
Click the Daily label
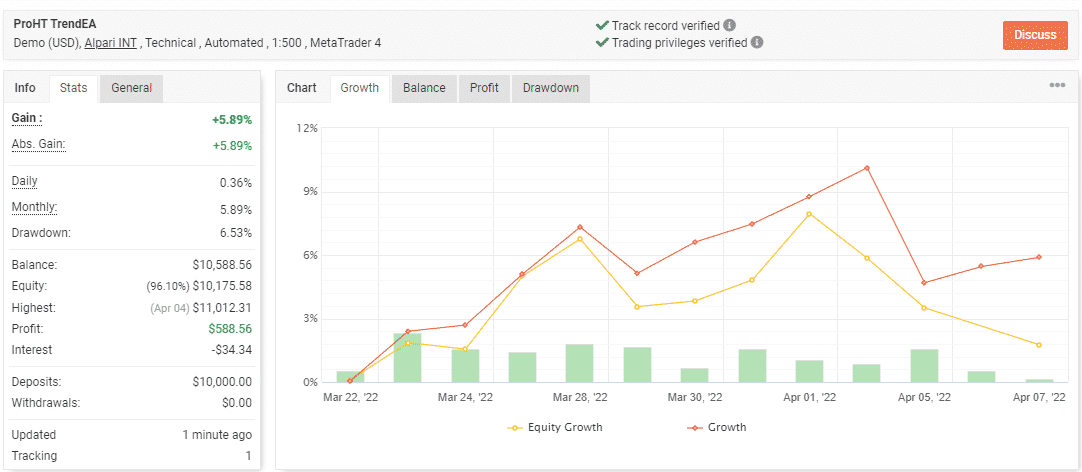click(x=25, y=182)
